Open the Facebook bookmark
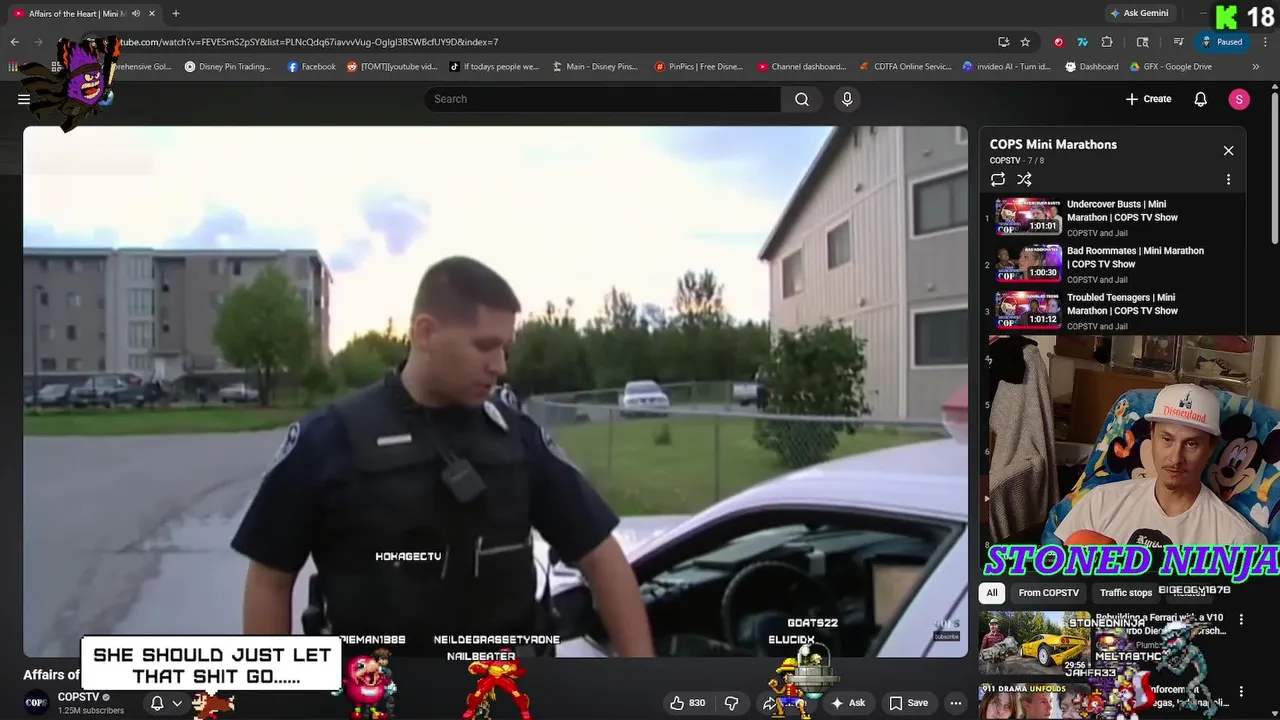The image size is (1280, 720). tap(311, 67)
